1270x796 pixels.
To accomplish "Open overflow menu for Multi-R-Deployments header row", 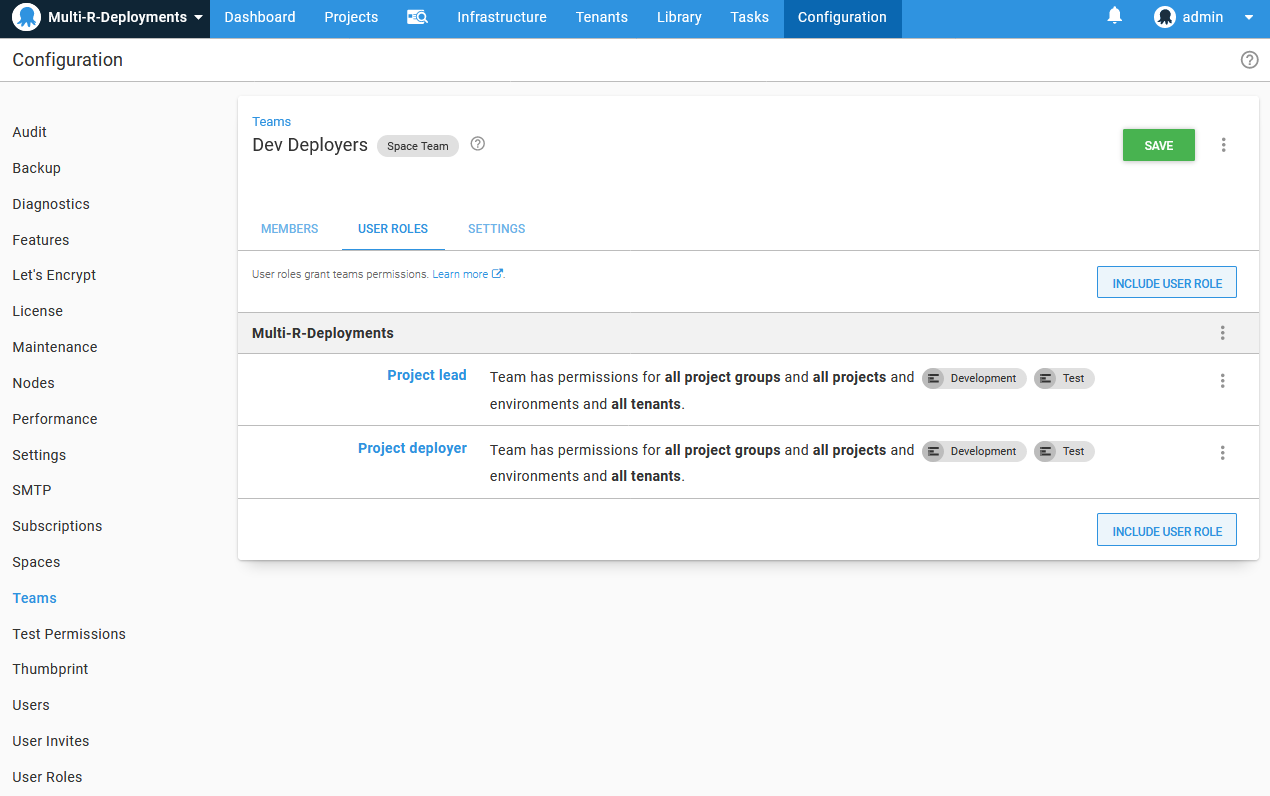I will tap(1222, 333).
